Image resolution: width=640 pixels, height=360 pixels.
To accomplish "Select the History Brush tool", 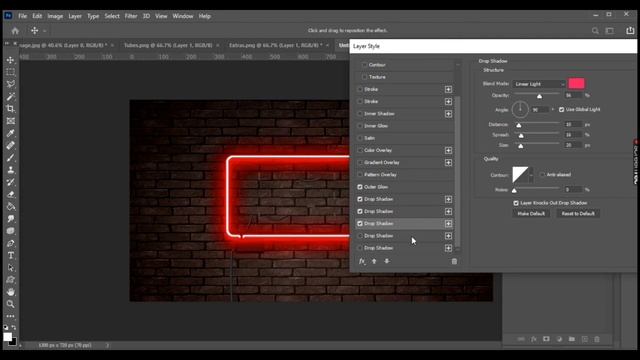I will point(11,182).
